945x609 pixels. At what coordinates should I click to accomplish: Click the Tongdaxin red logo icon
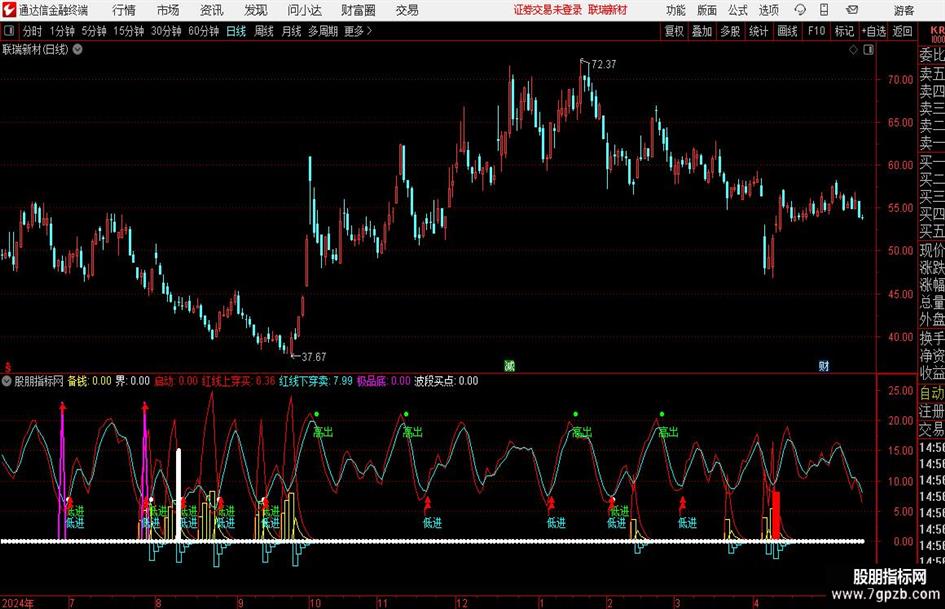9,10
